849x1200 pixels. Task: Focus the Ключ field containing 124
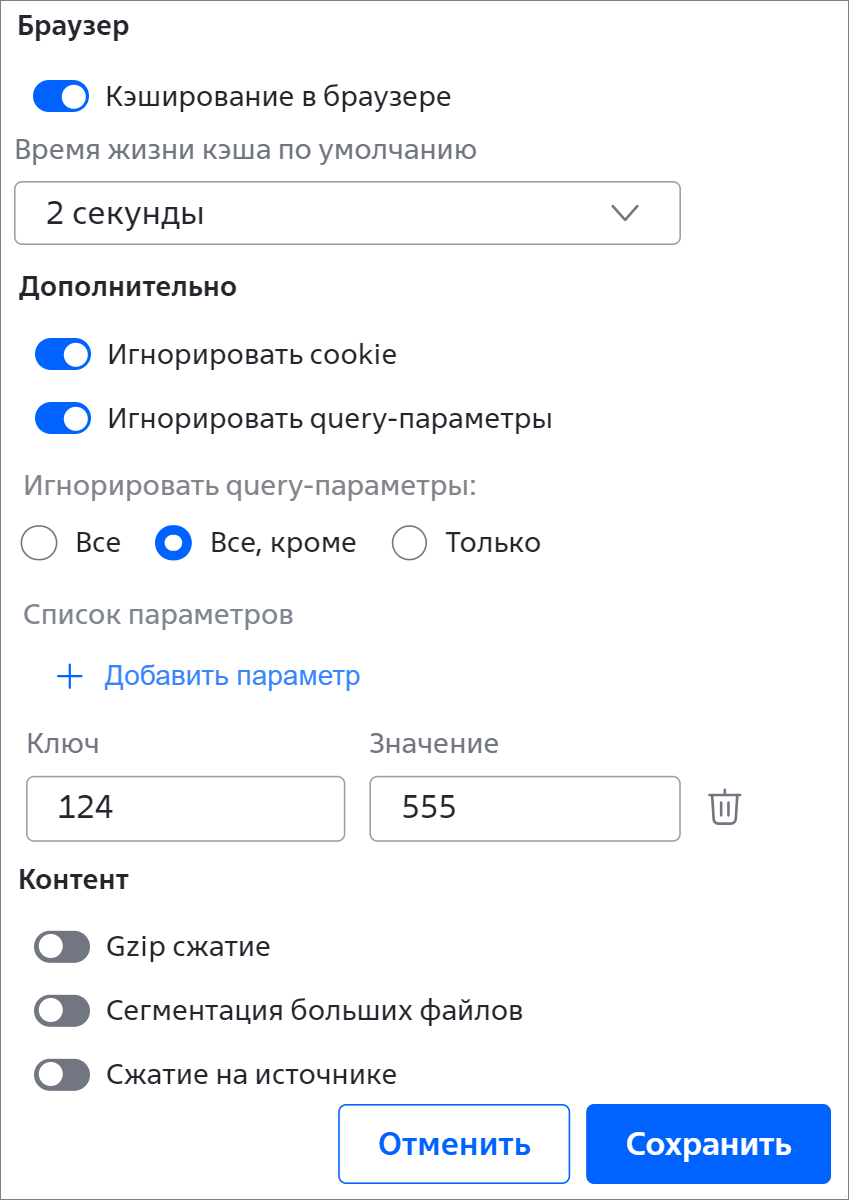click(186, 808)
